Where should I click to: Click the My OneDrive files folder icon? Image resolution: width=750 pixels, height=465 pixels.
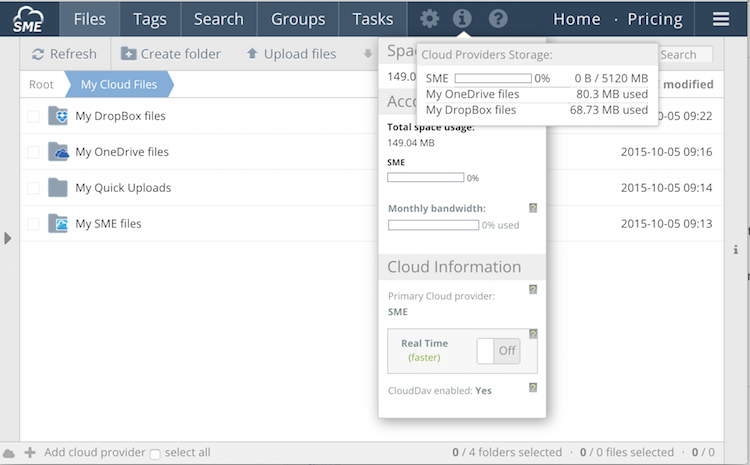[x=58, y=152]
